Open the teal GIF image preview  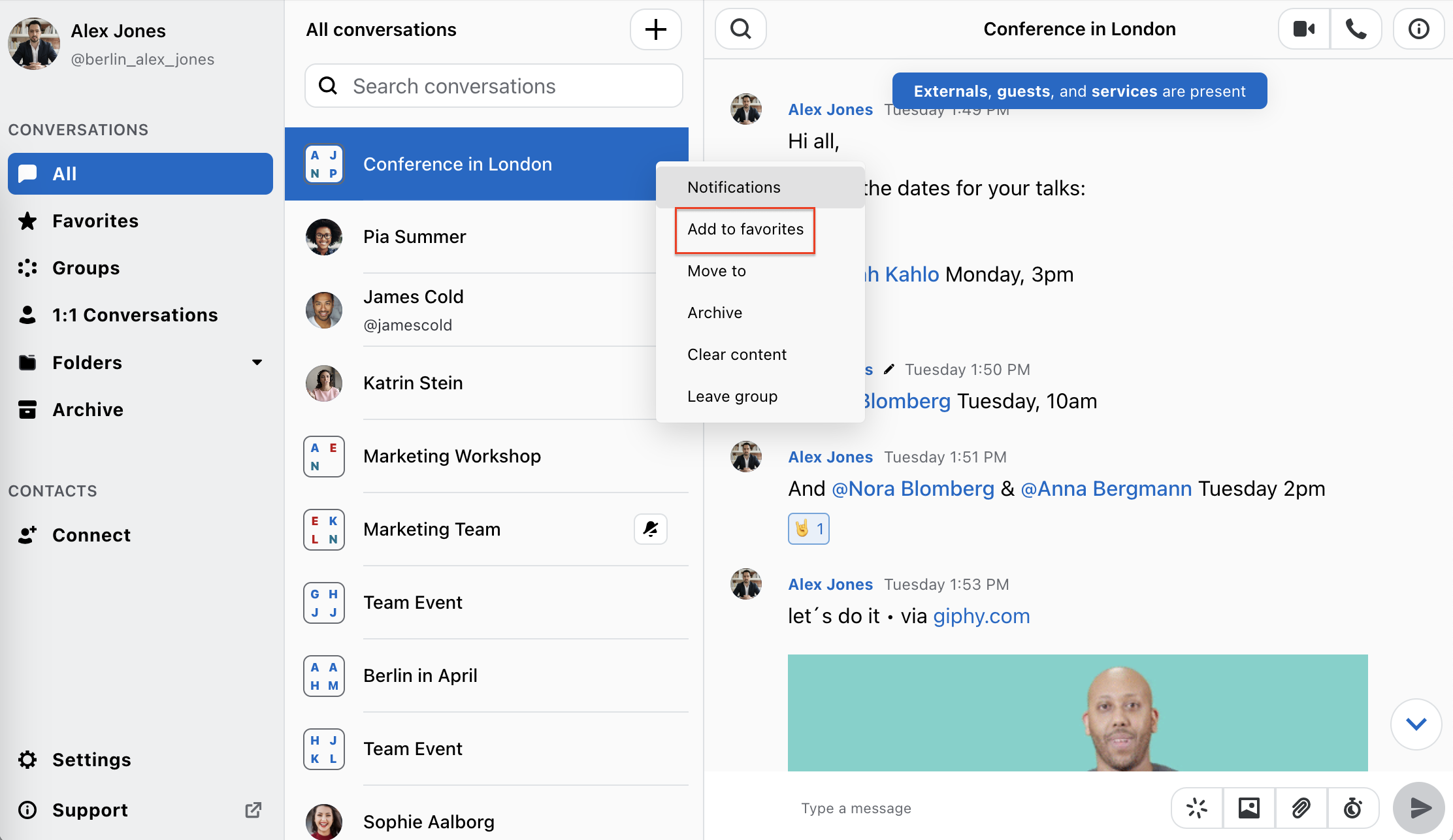[x=1077, y=713]
